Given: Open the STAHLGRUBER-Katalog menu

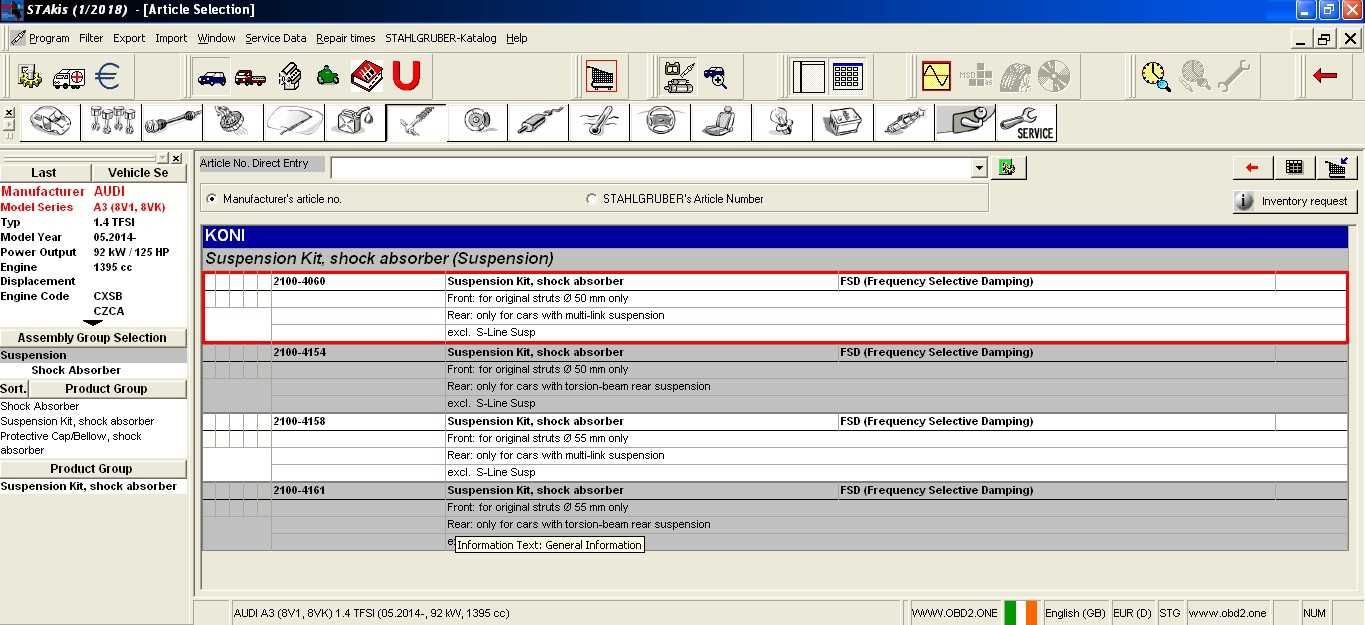Looking at the screenshot, I should 441,38.
